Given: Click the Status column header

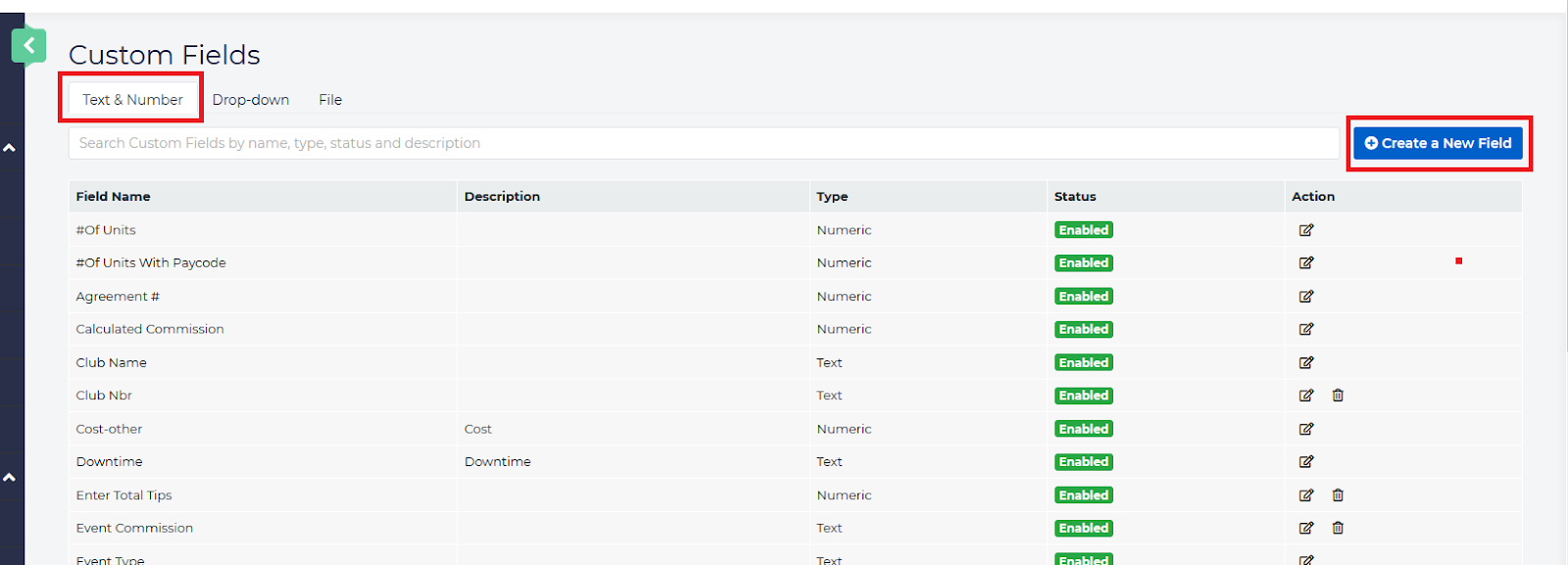Looking at the screenshot, I should (x=1075, y=197).
